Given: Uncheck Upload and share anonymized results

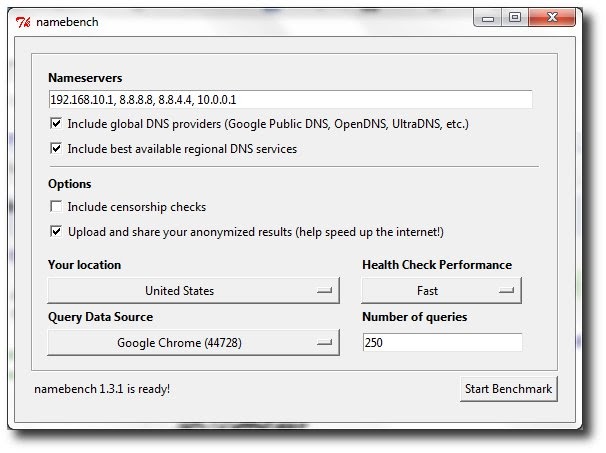Looking at the screenshot, I should [x=56, y=232].
